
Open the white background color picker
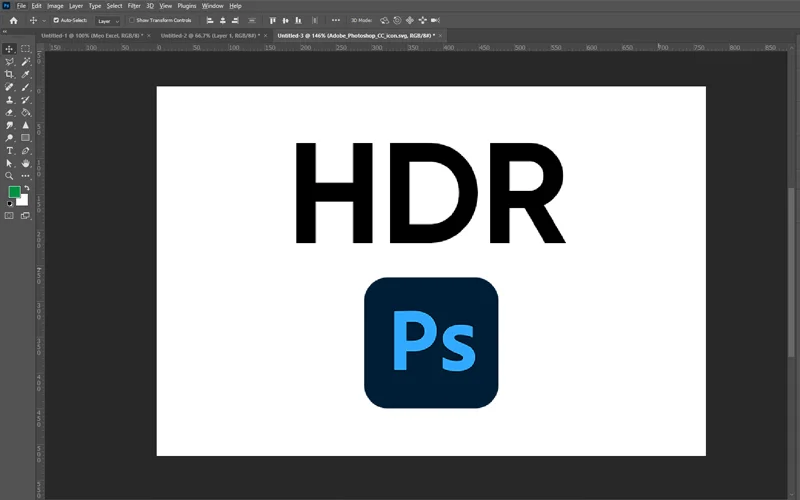(23, 201)
